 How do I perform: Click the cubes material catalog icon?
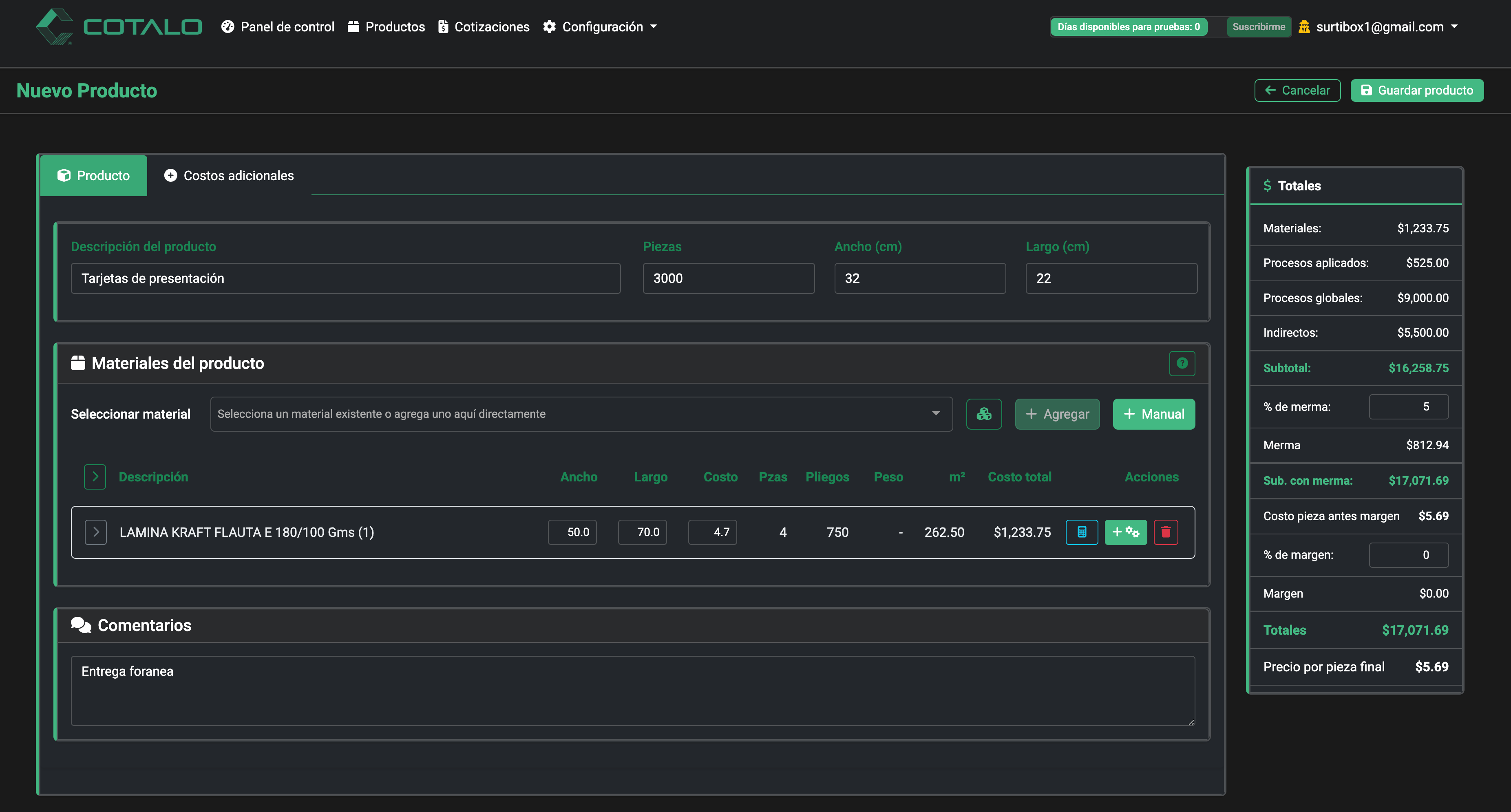pos(984,414)
